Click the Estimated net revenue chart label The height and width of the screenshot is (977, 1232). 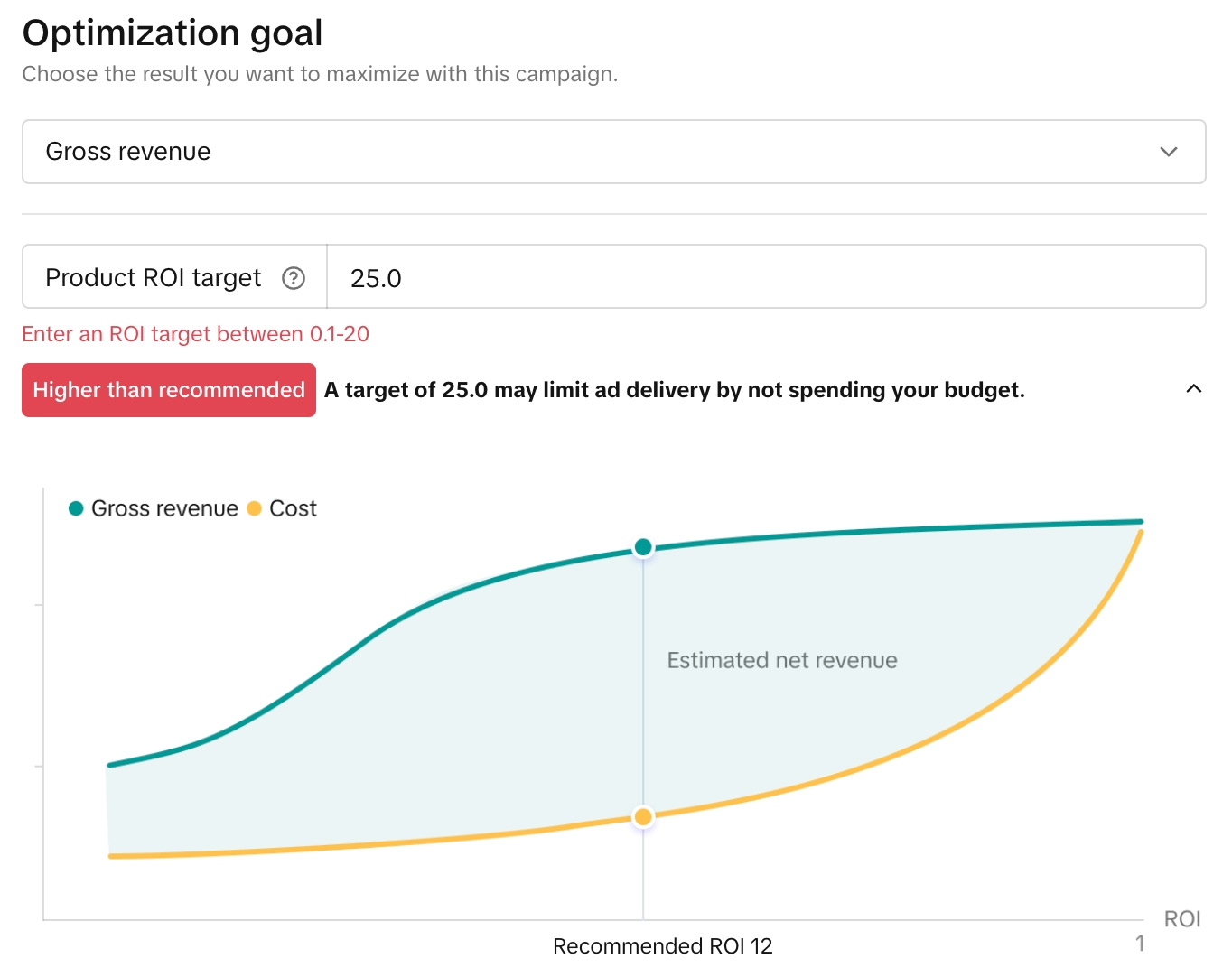coord(782,660)
